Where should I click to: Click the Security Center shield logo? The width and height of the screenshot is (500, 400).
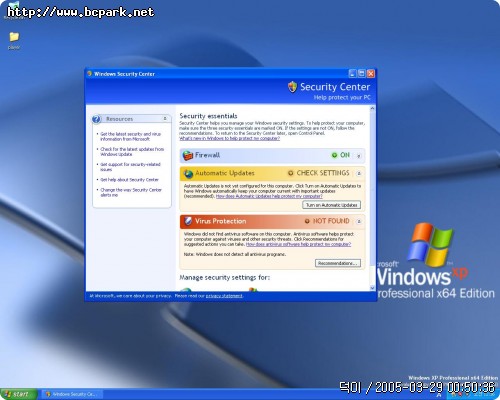[x=292, y=87]
